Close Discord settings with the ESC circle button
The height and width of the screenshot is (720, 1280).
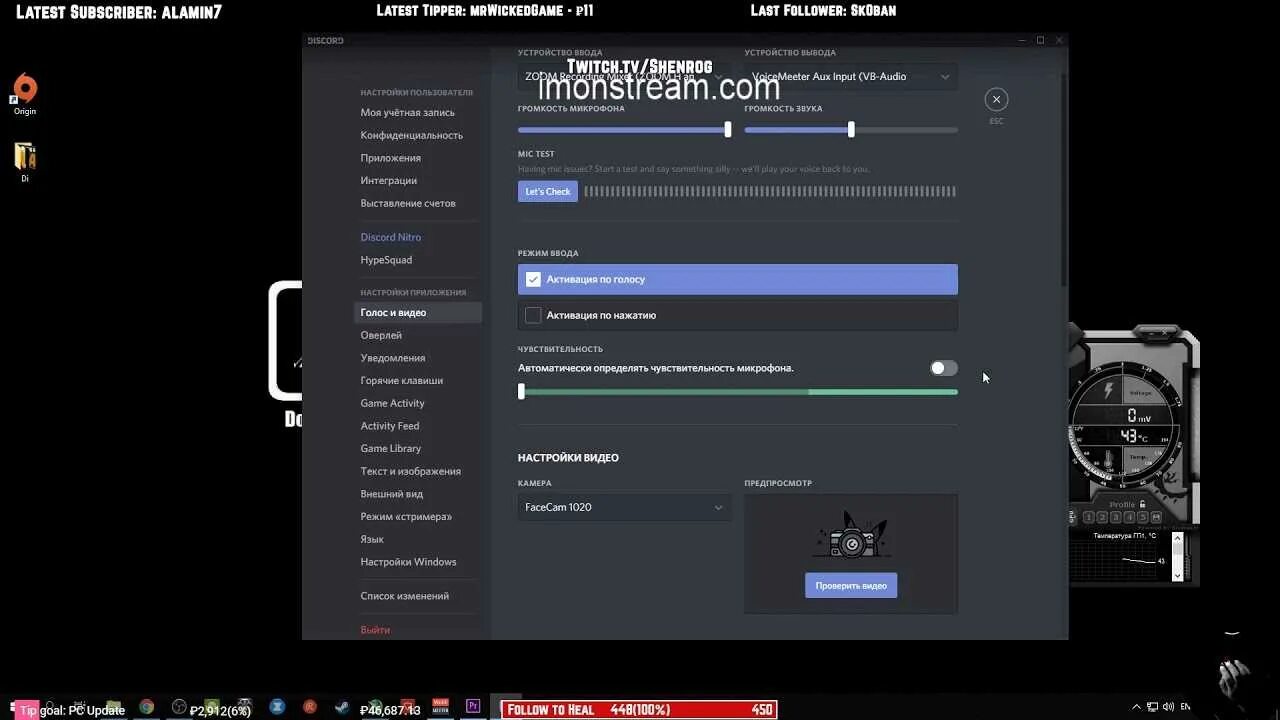coord(996,99)
